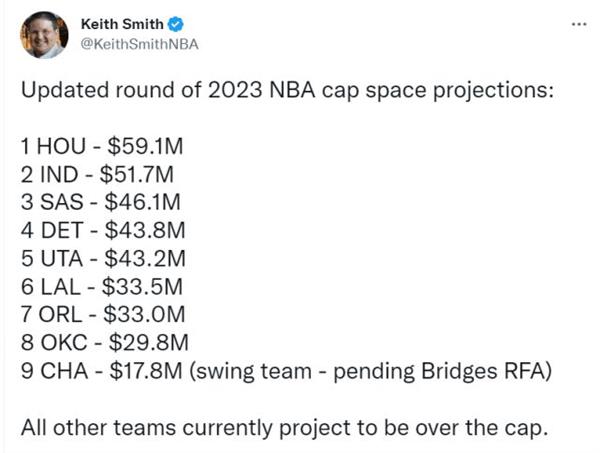The width and height of the screenshot is (600, 453).
Task: Click the $59.1M amount for Houston
Action: [x=145, y=147]
